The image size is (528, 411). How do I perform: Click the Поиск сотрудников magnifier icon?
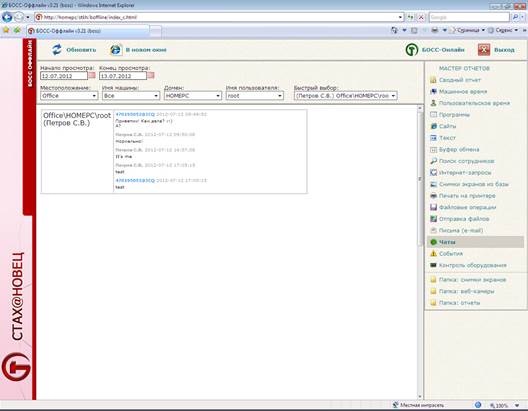[433, 161]
